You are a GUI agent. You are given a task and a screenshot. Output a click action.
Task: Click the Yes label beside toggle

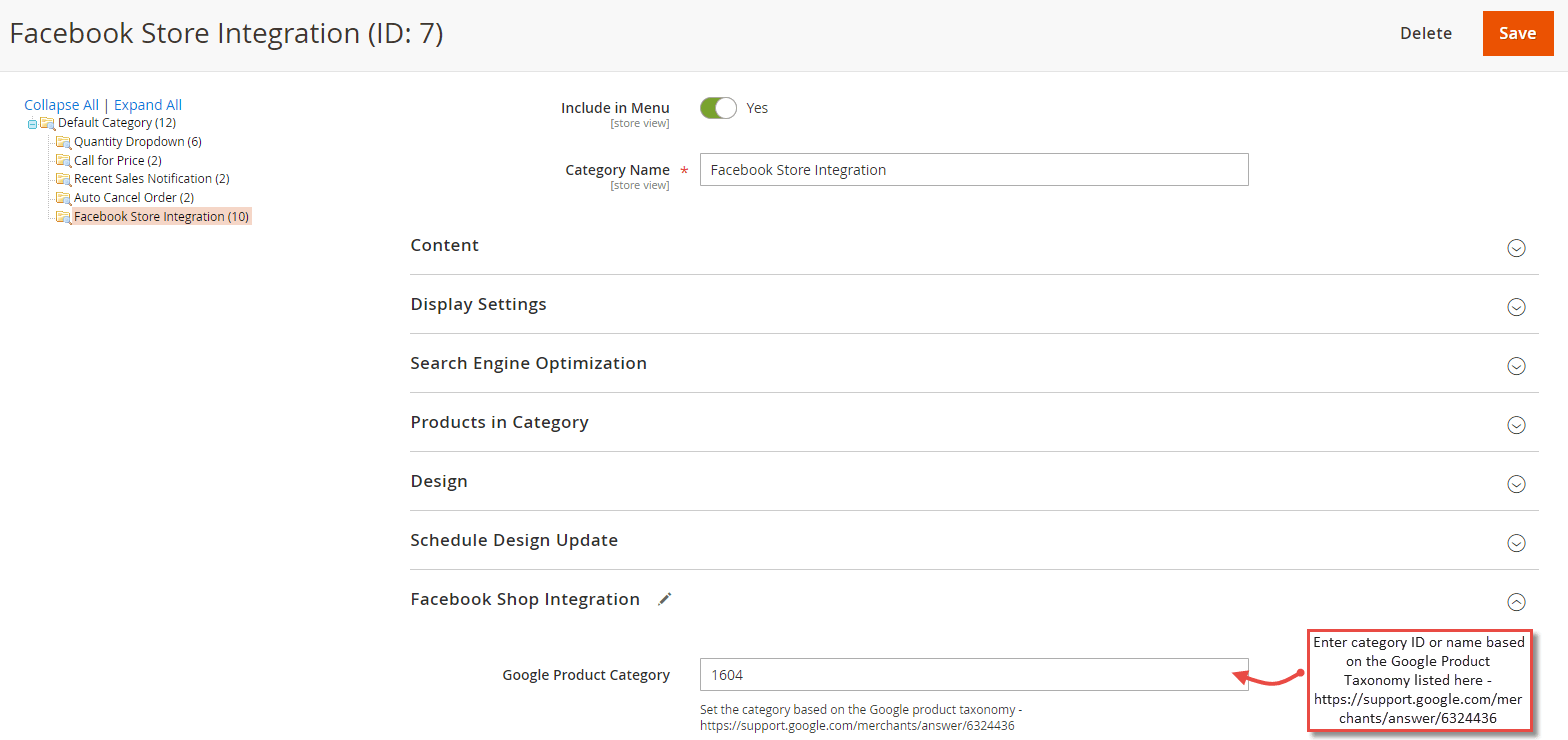click(757, 108)
